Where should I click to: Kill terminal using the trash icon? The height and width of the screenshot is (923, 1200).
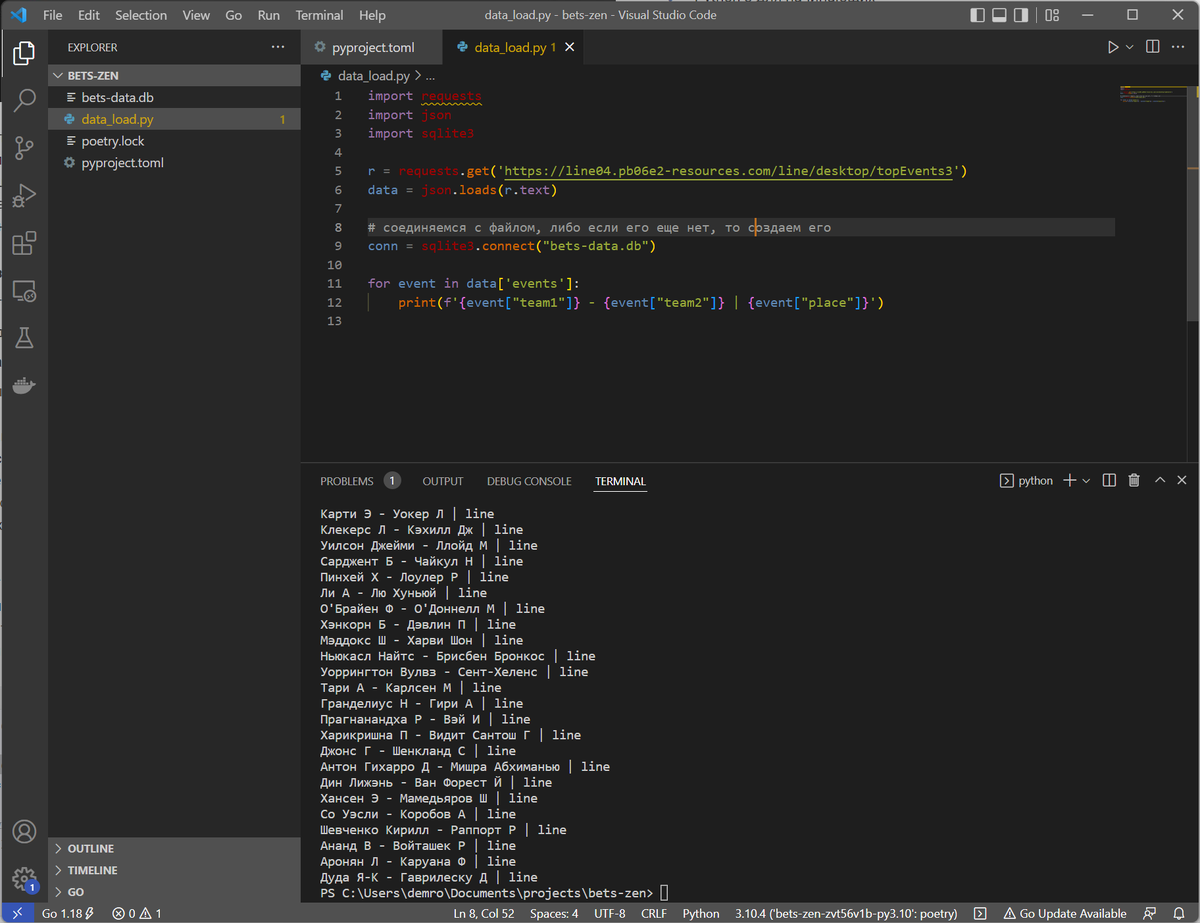[x=1134, y=481]
